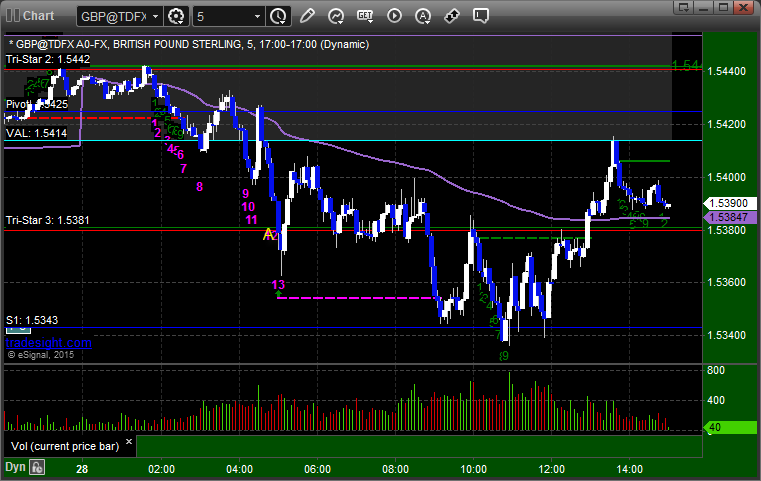
Task: Click the Pivot level label
Action: pyautogui.click(x=36, y=104)
